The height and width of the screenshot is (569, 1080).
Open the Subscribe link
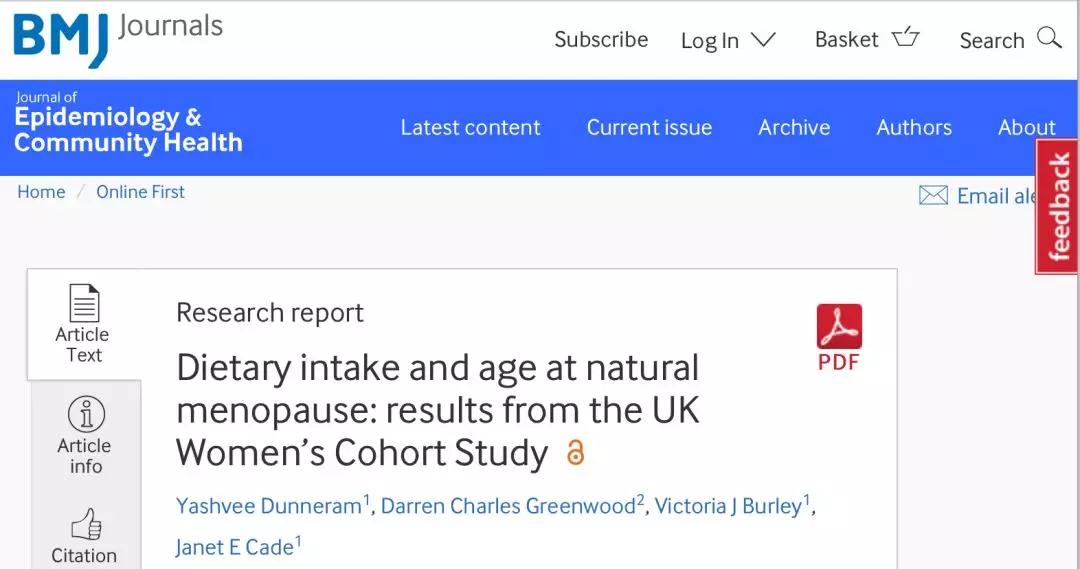point(601,40)
